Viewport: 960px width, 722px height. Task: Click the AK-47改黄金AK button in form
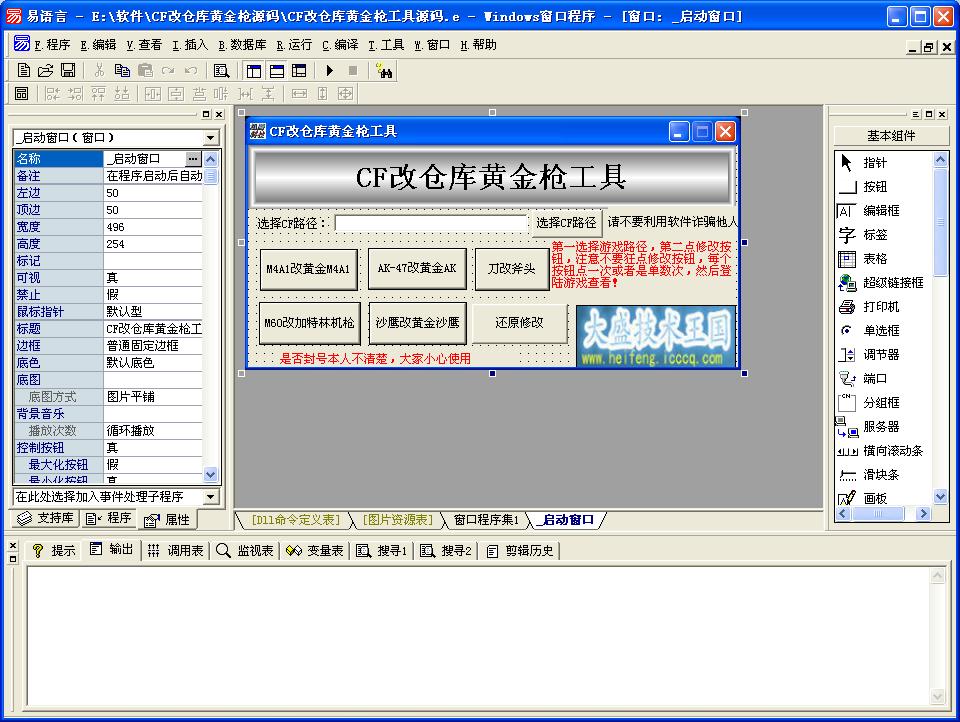(417, 269)
